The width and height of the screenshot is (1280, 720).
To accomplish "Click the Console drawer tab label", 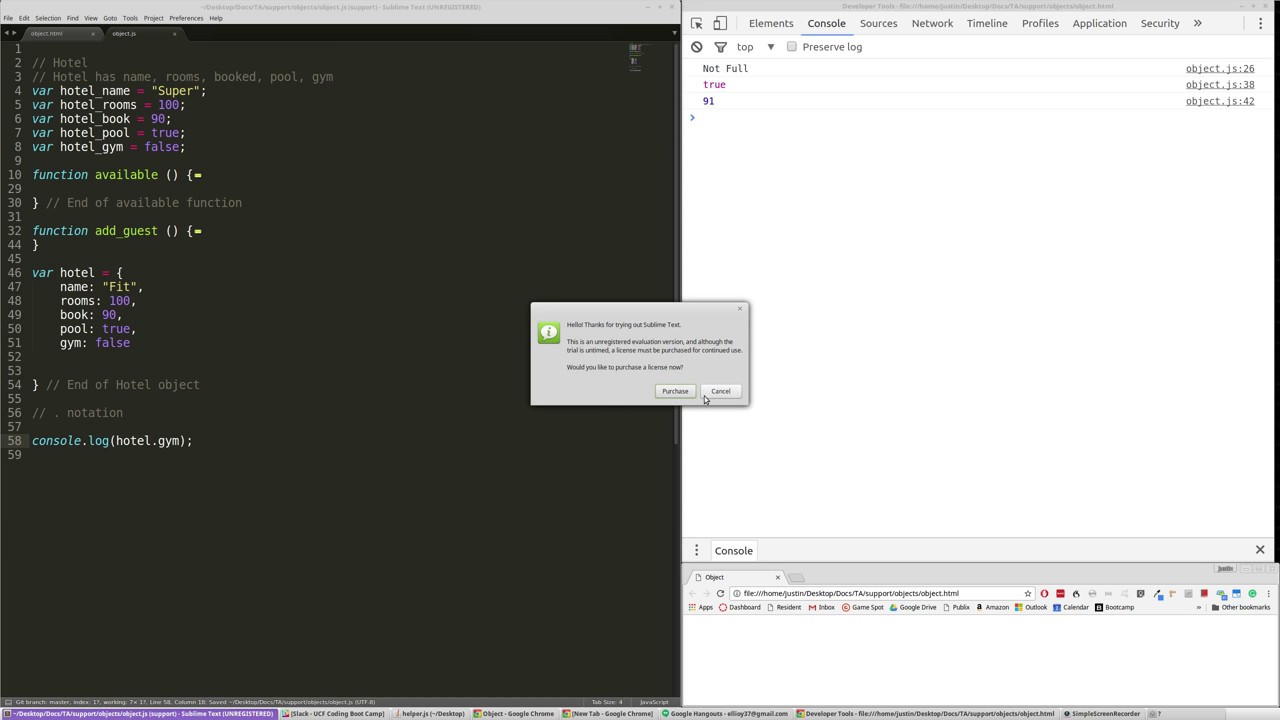I will 733,551.
